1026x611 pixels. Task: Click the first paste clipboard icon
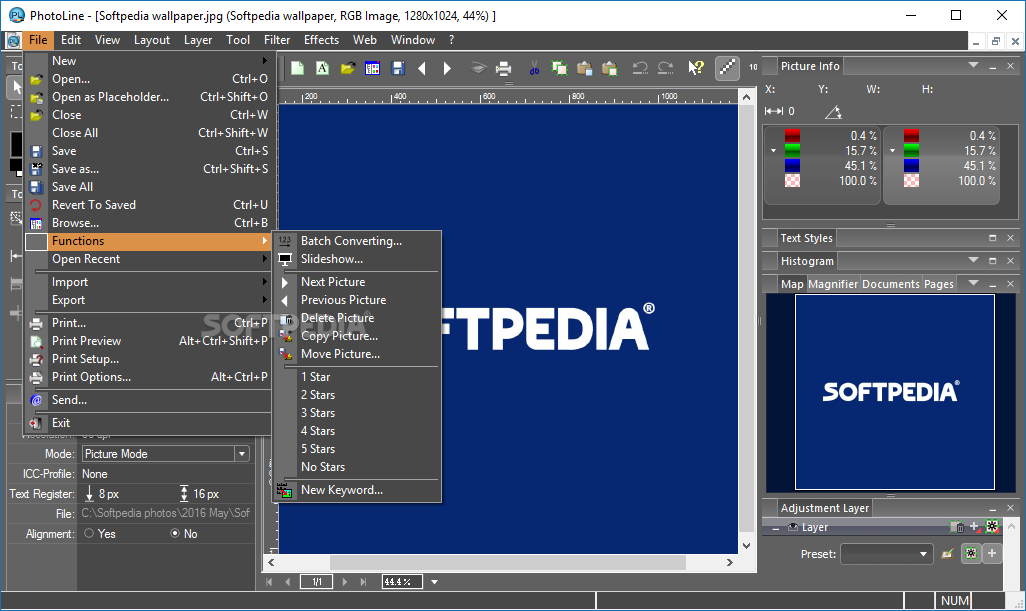[x=584, y=68]
